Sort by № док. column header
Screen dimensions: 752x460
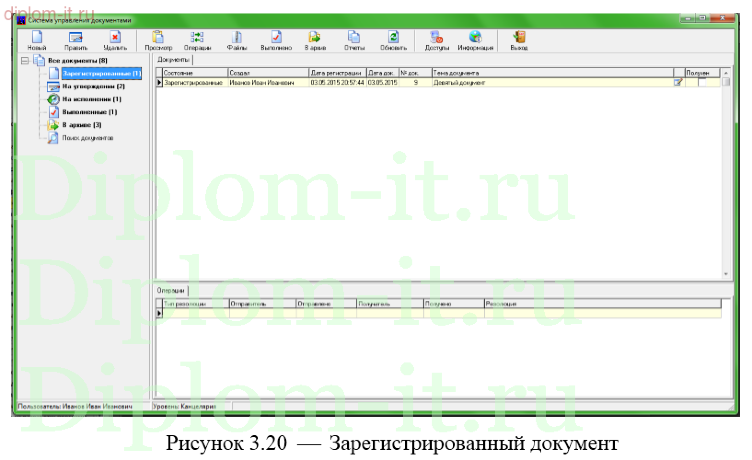(415, 73)
